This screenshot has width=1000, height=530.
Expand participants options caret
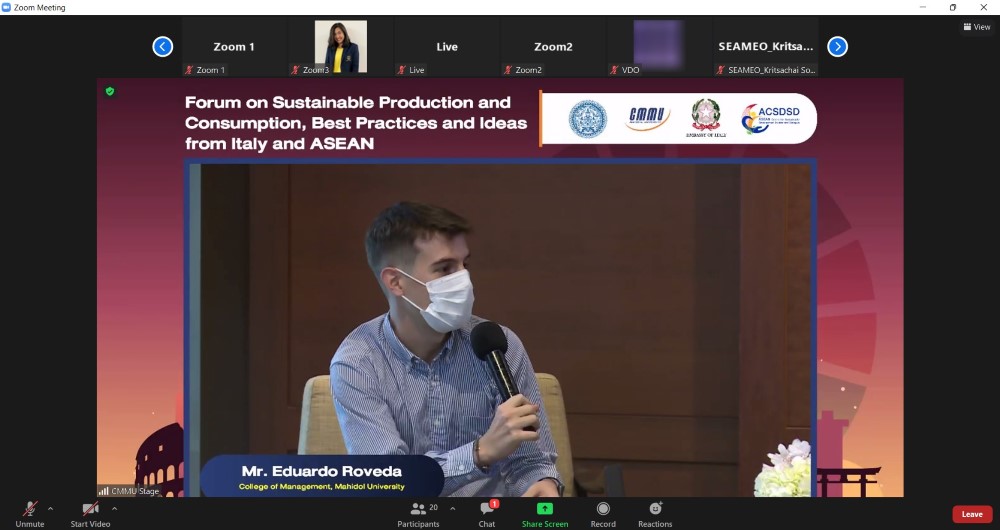(x=452, y=508)
